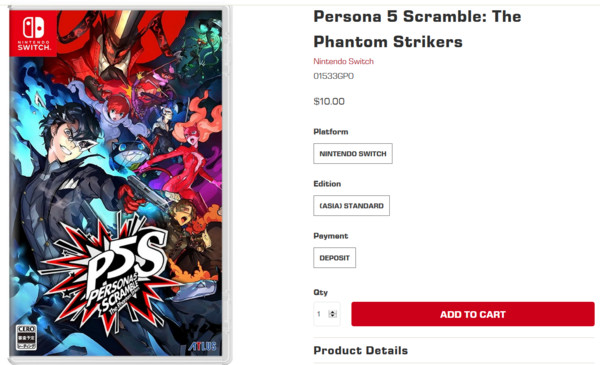Click the Nintendo Switch logo on game cover

click(33, 34)
